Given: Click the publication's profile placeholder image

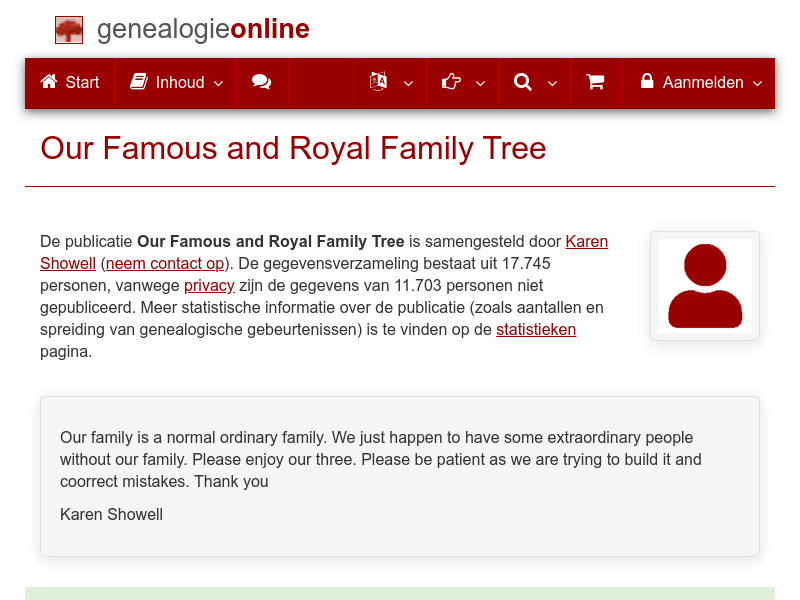Looking at the screenshot, I should 704,286.
